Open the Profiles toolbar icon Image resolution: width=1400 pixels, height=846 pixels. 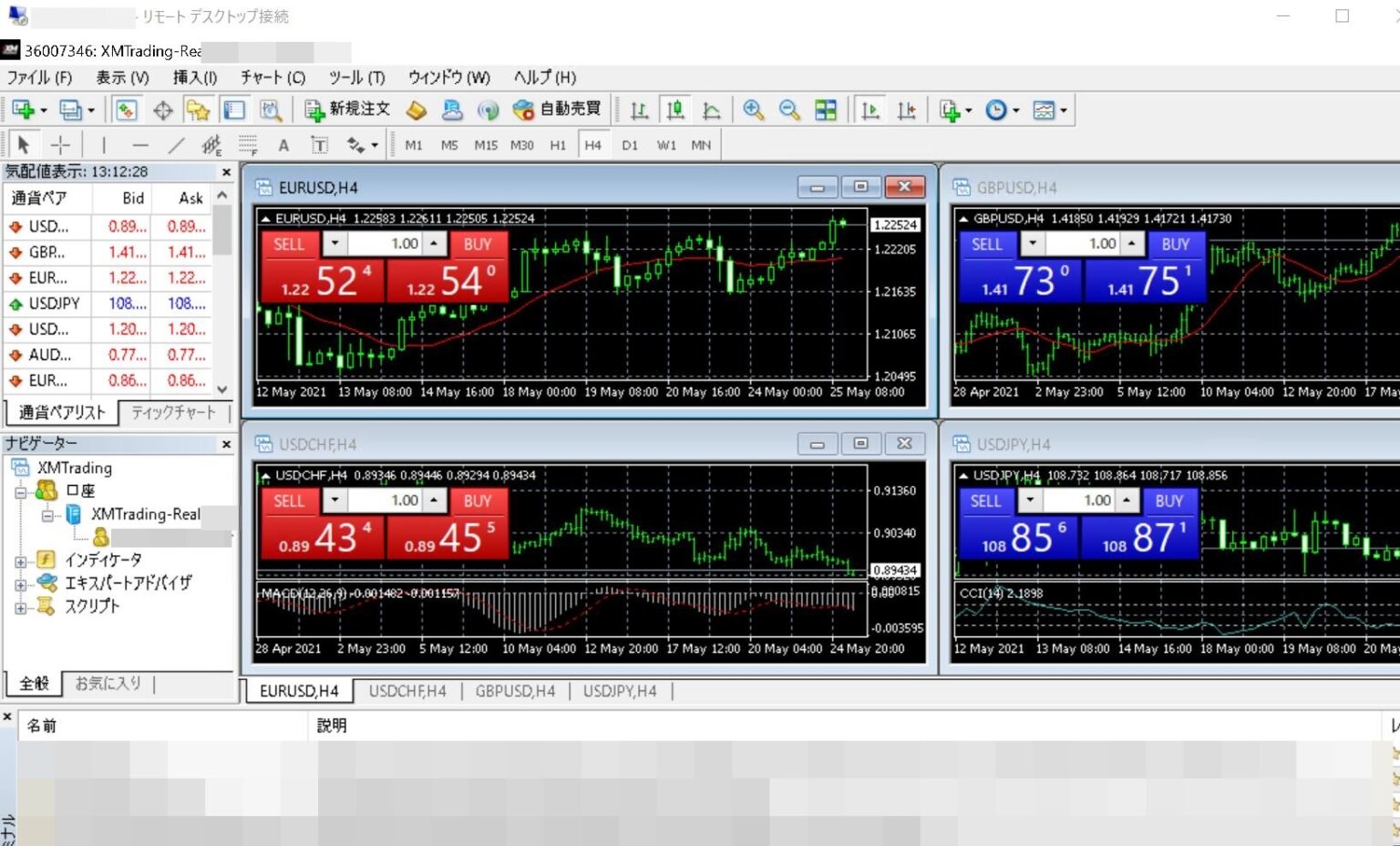point(71,110)
